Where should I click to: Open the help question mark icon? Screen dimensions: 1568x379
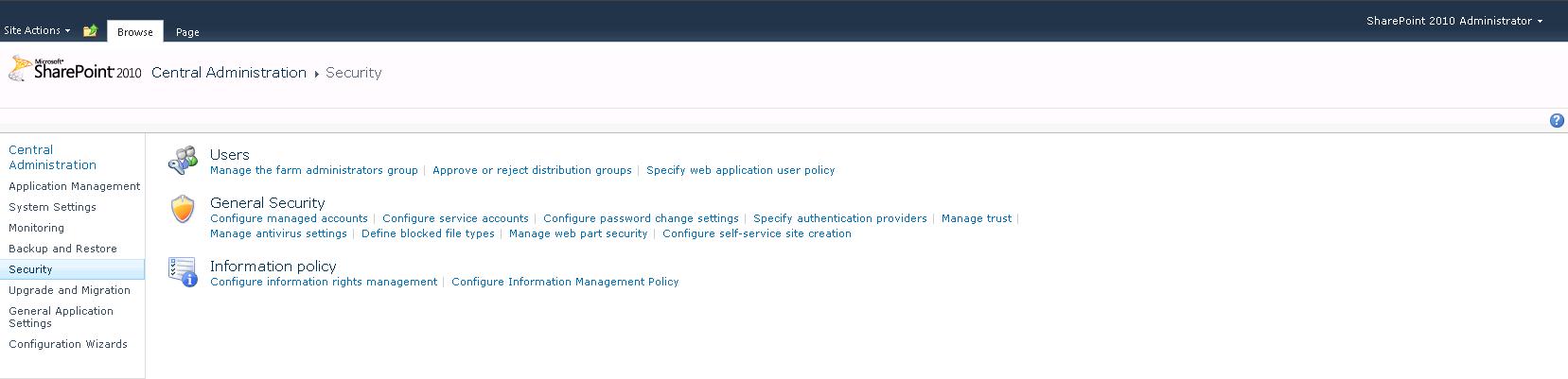[x=1557, y=121]
